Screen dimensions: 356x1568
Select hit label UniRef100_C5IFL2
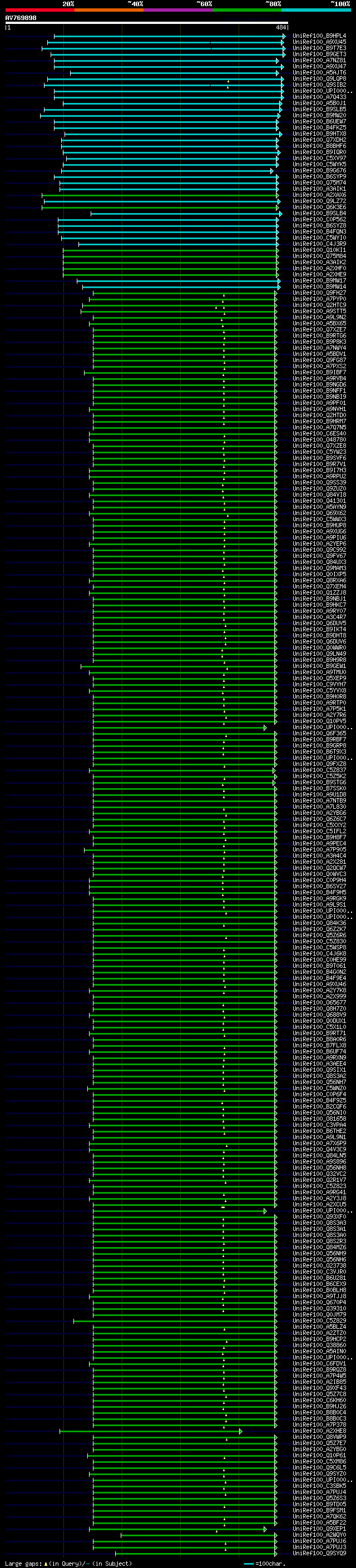point(319,832)
